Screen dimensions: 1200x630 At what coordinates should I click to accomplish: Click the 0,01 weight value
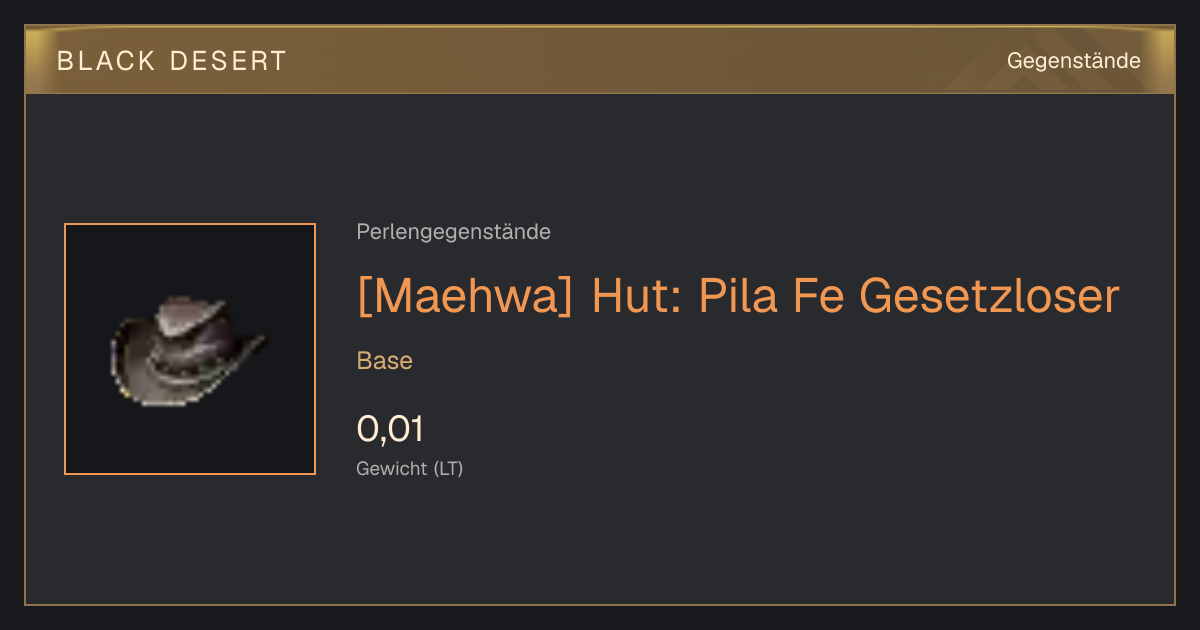point(390,429)
